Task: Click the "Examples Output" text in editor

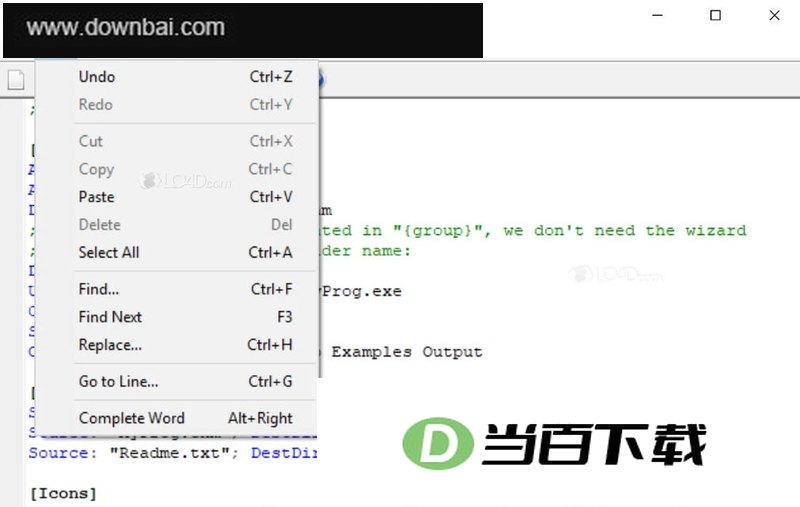Action: click(x=407, y=352)
